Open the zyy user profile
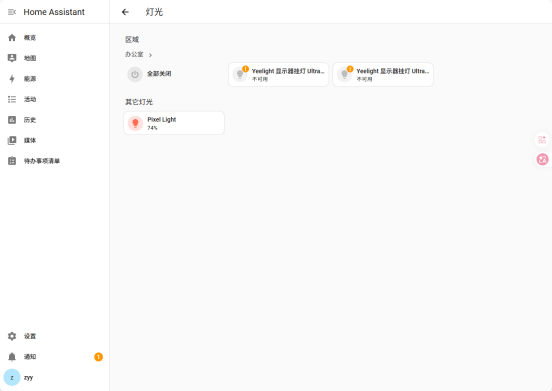Image resolution: width=552 pixels, height=391 pixels. pyautogui.click(x=55, y=377)
